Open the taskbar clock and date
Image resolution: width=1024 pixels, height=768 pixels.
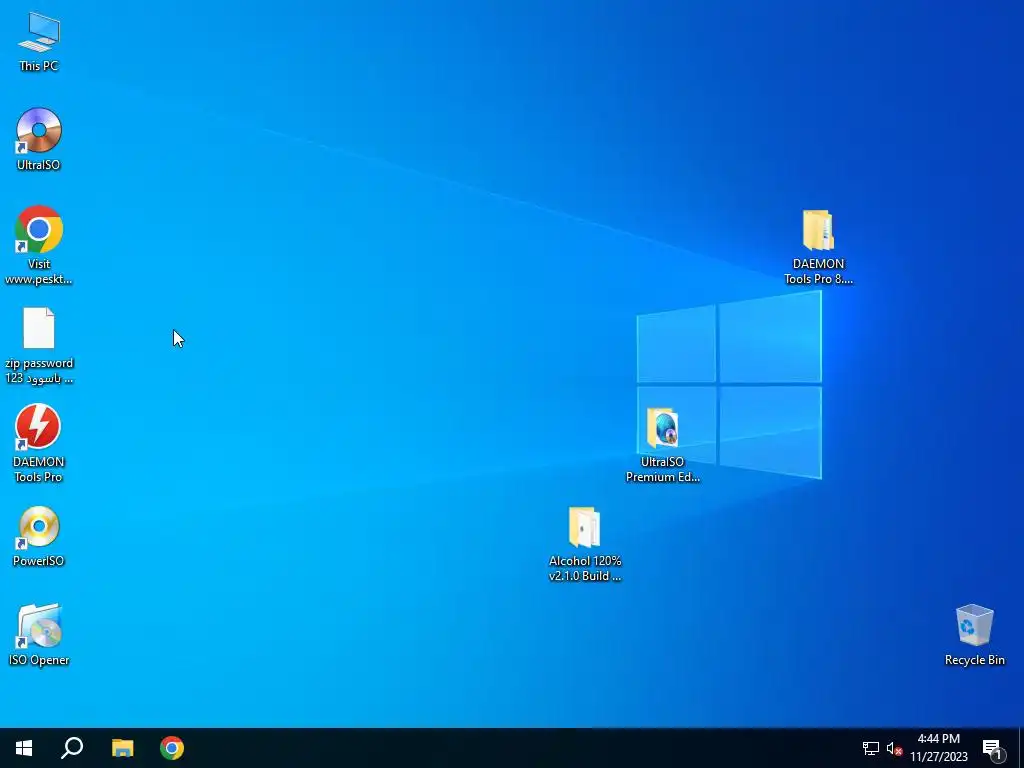pyautogui.click(x=939, y=748)
